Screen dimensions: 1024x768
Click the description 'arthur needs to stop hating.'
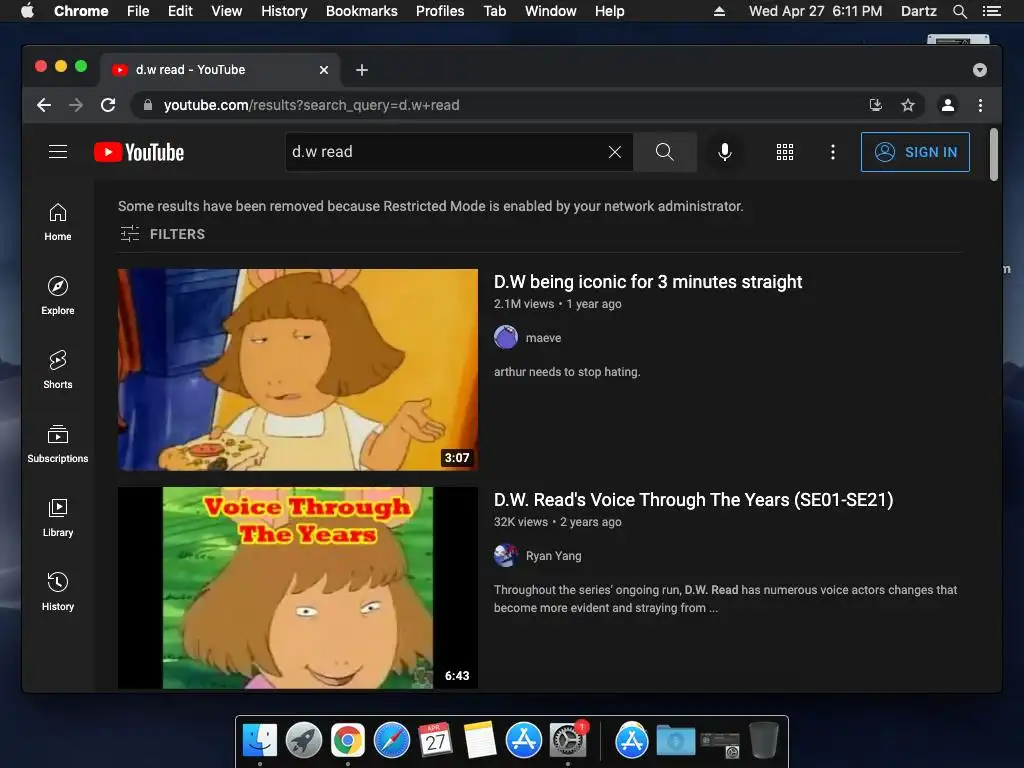[x=567, y=372]
